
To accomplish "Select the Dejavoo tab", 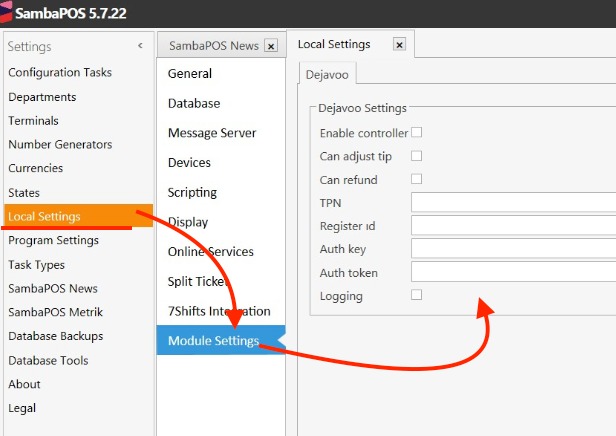I will point(327,75).
